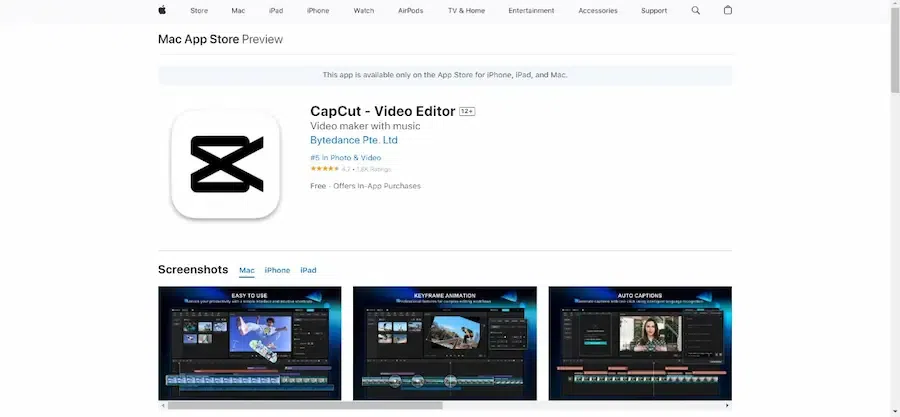Click the 12+ age rating badge
This screenshot has height=417, width=900.
click(x=467, y=111)
